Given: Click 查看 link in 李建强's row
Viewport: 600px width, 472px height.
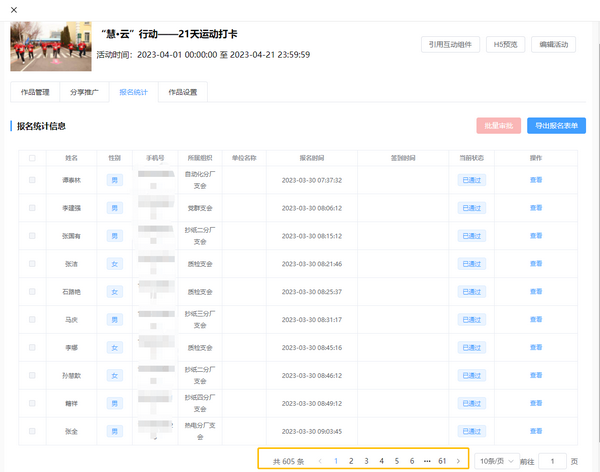Looking at the screenshot, I should (x=536, y=208).
